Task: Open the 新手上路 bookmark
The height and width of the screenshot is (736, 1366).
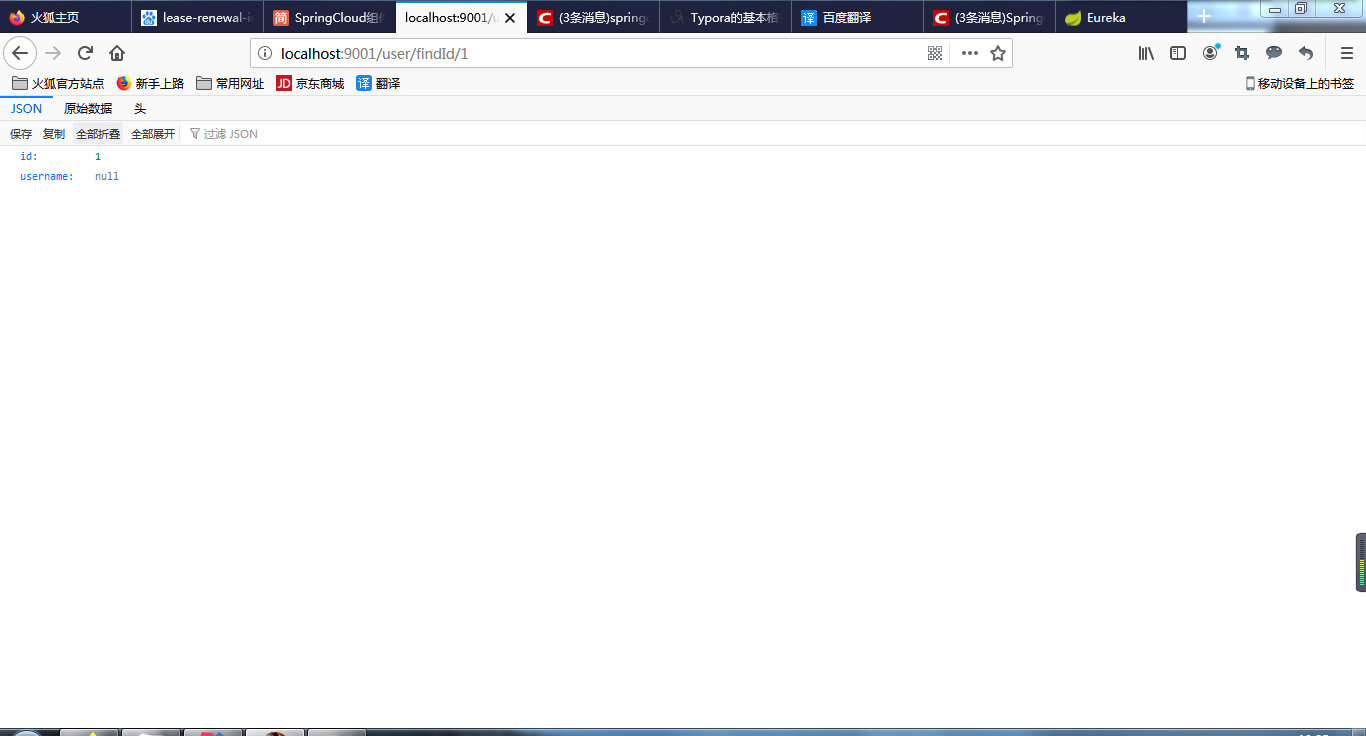Action: tap(150, 84)
